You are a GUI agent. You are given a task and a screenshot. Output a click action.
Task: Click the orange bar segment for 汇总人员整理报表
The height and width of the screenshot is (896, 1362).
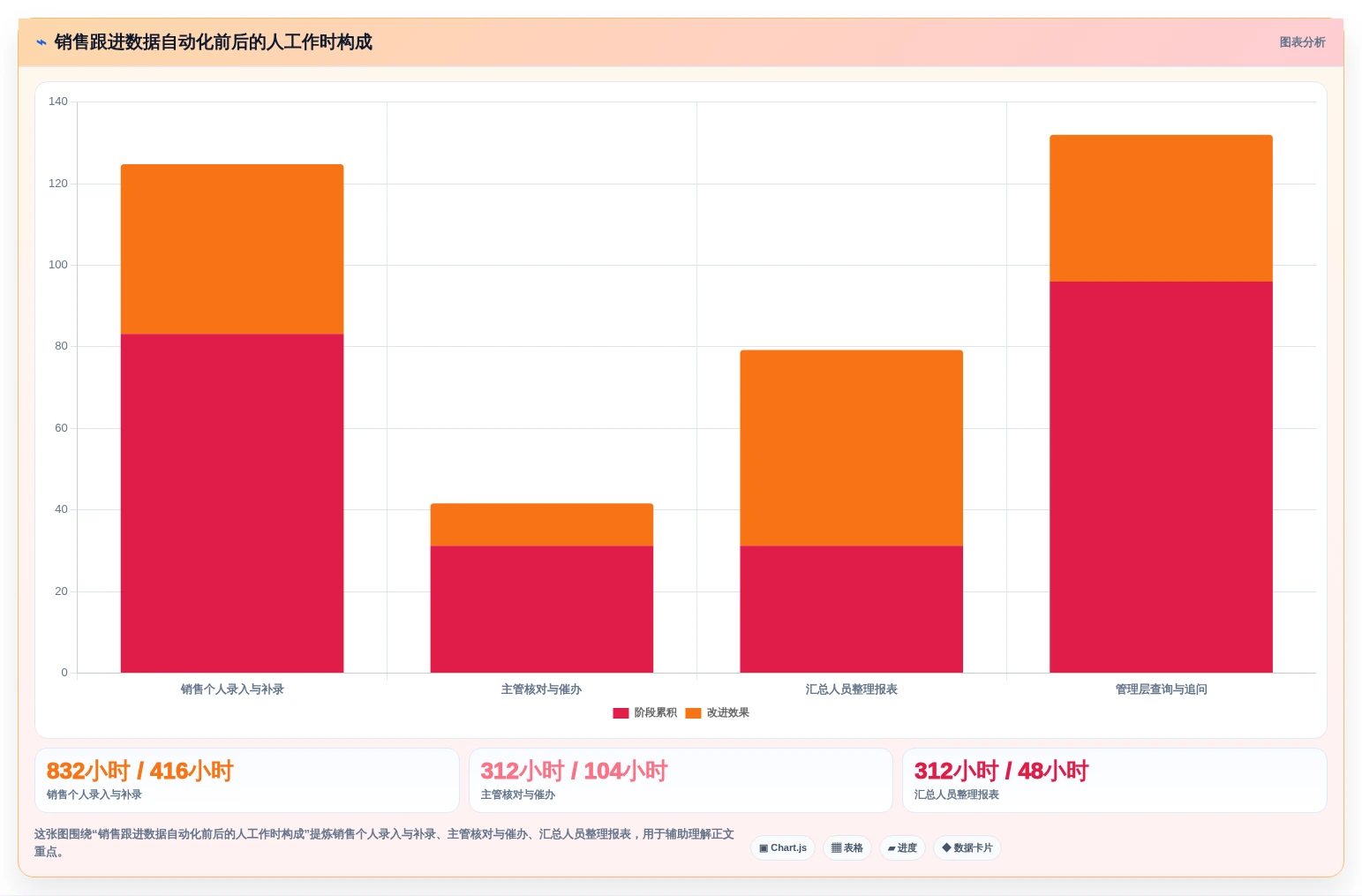click(x=852, y=448)
